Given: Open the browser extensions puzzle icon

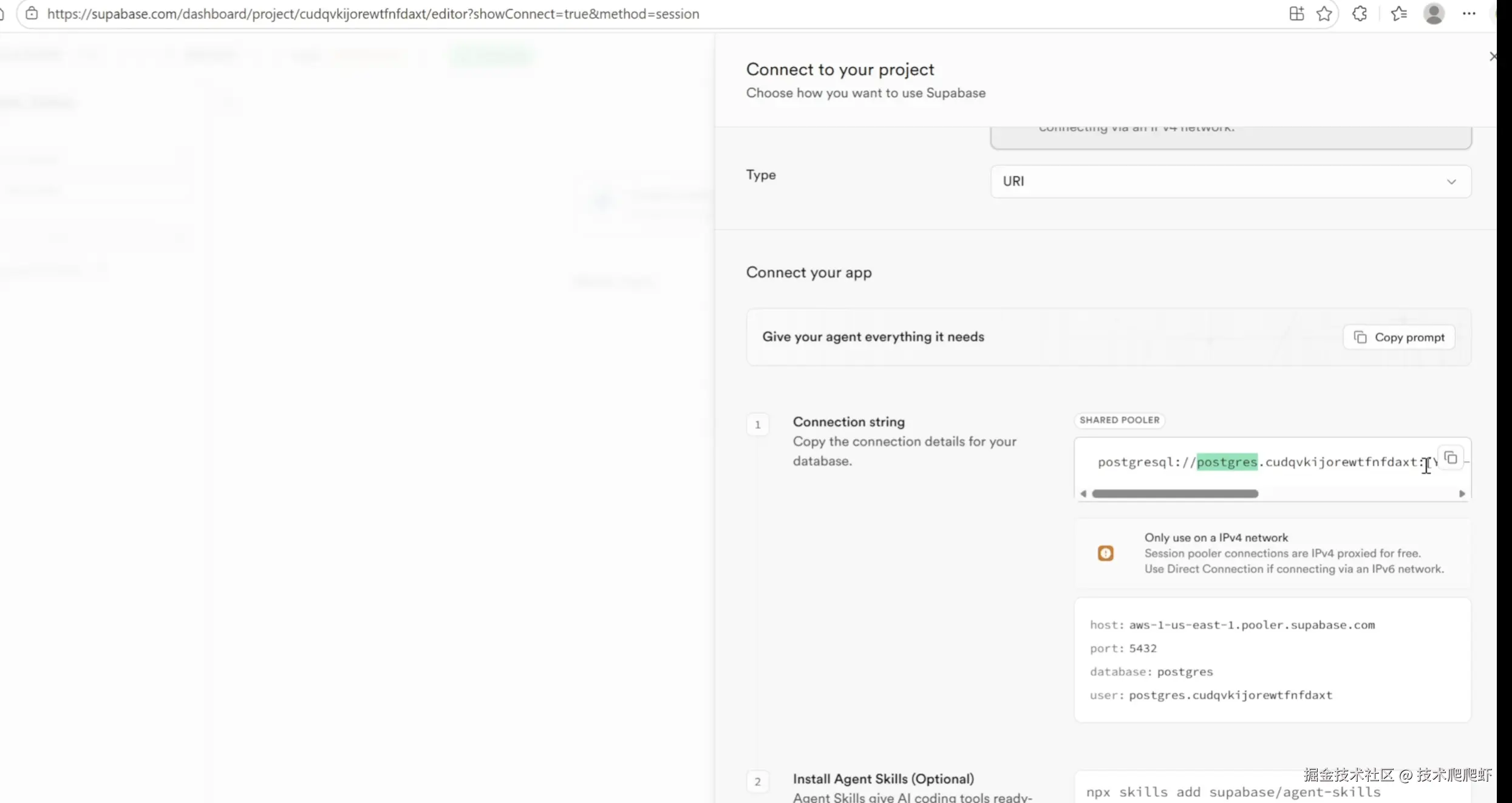Looking at the screenshot, I should pos(1360,13).
